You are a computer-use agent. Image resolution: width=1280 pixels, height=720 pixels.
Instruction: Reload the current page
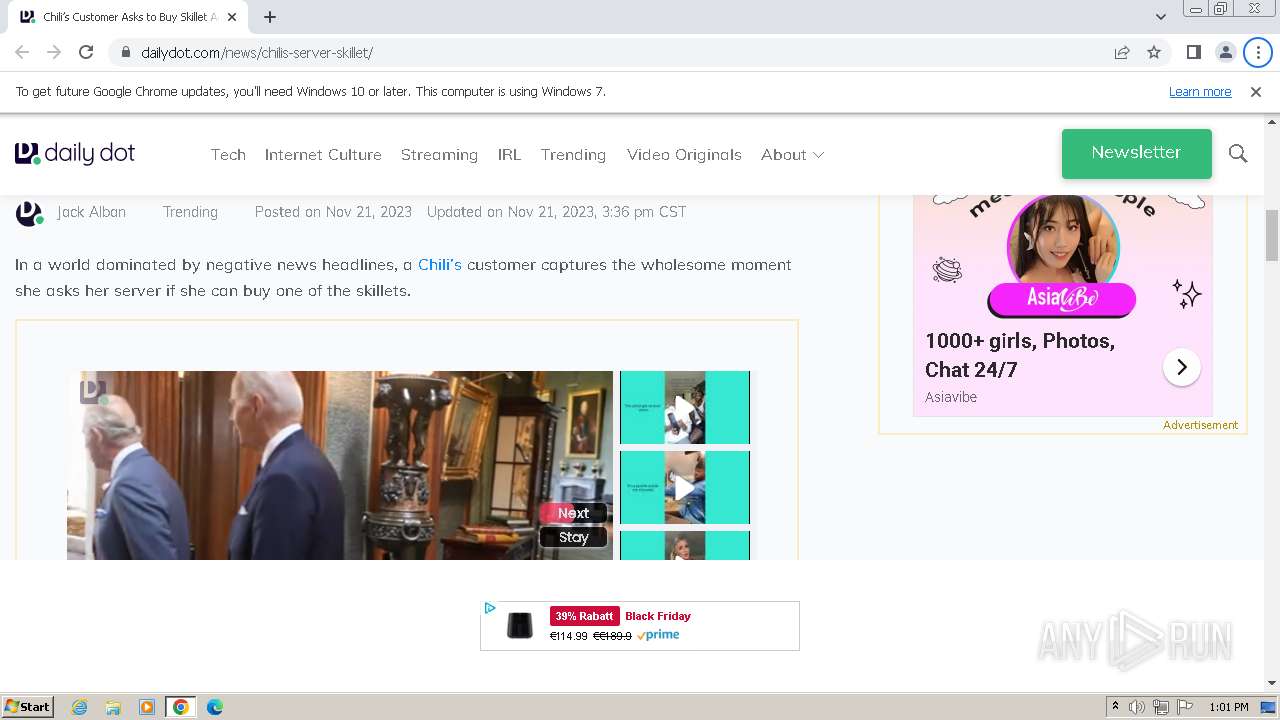[86, 52]
